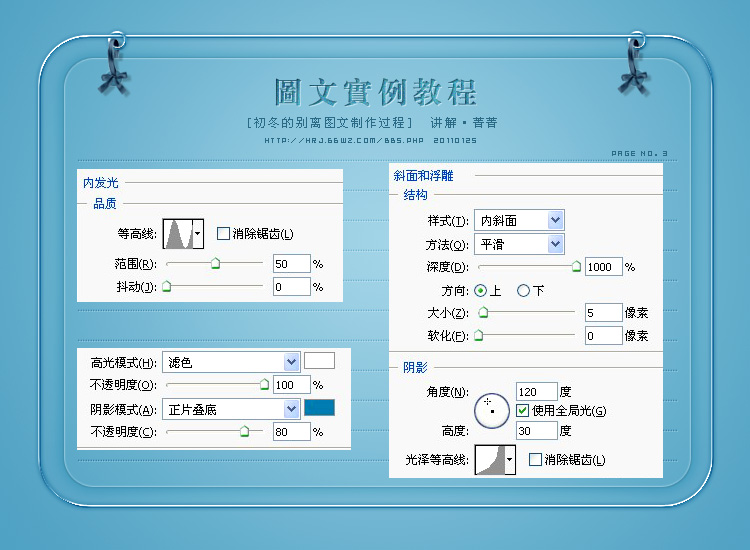This screenshot has height=550, width=750.
Task: Click the 结构 section label
Action: tap(415, 195)
